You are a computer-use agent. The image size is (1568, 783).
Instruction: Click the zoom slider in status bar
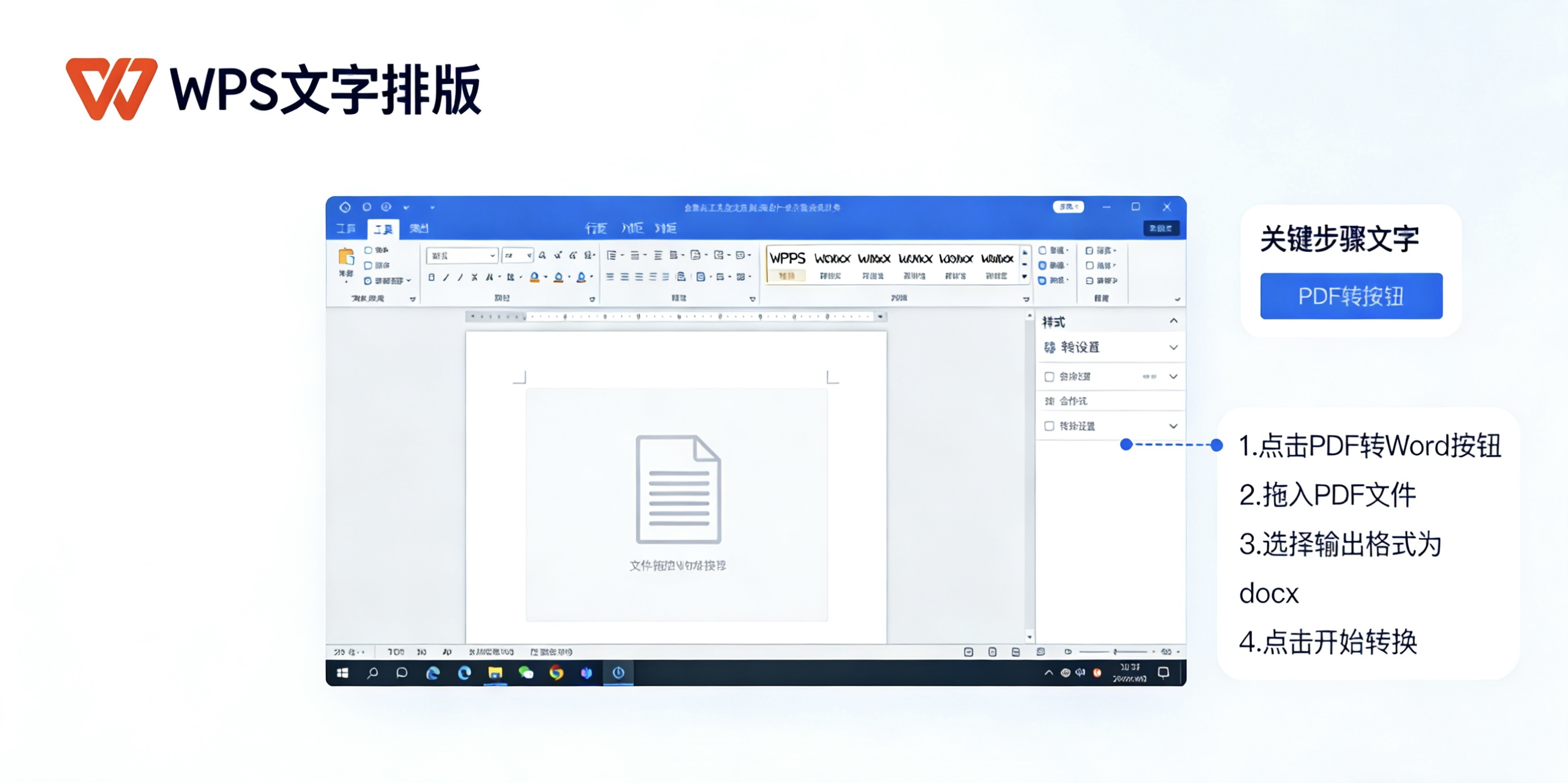1114,651
